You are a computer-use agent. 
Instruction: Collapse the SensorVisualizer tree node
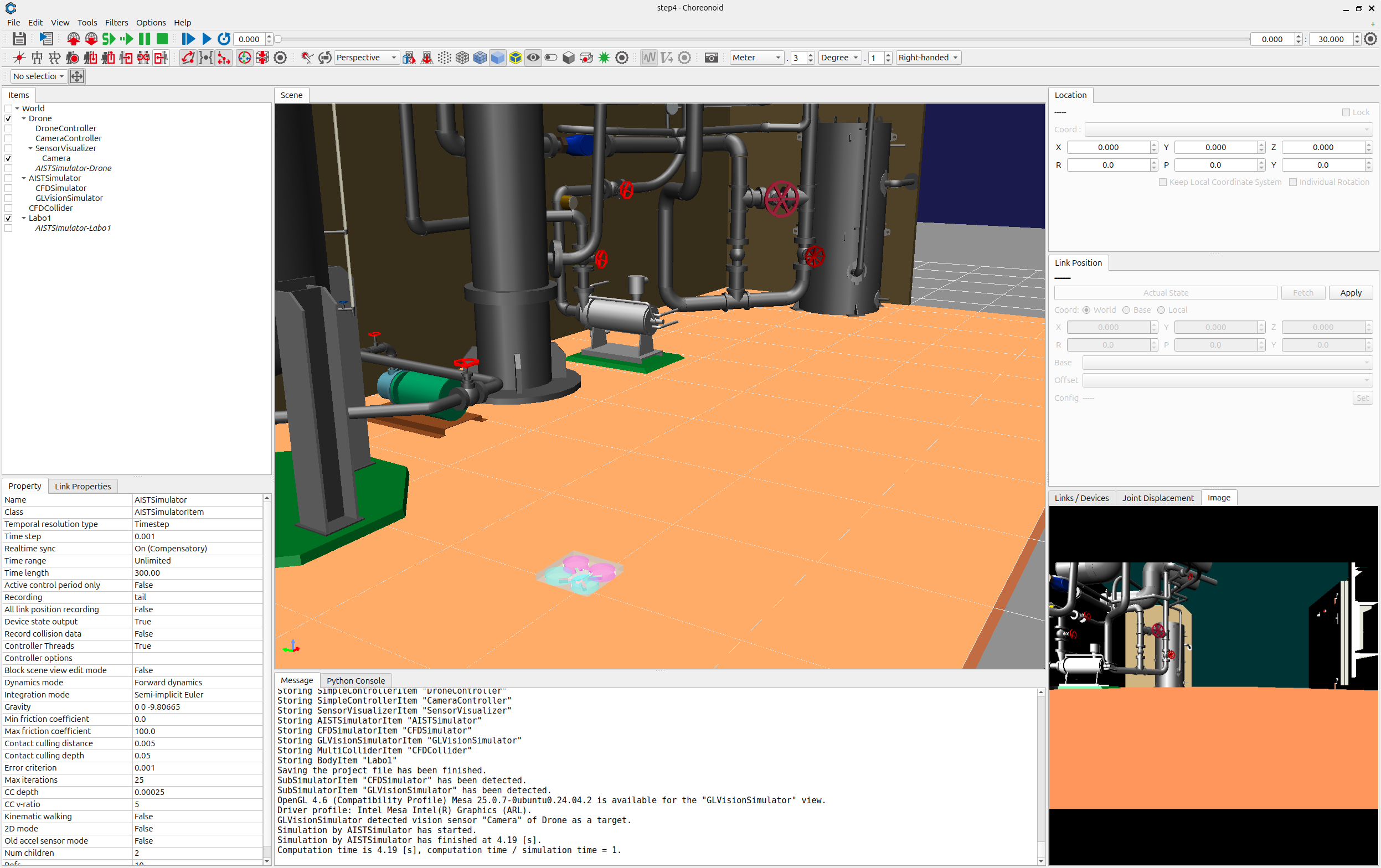click(30, 148)
